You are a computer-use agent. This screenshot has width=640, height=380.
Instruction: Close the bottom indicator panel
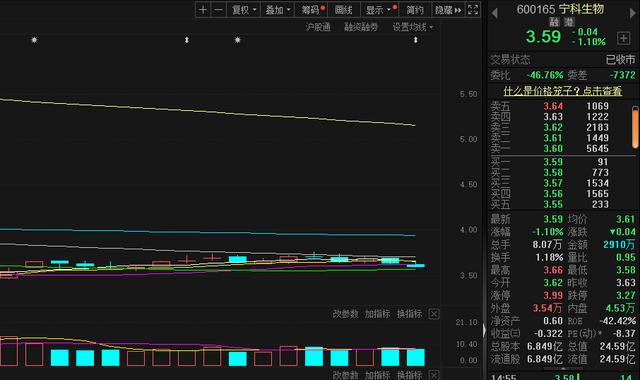[x=434, y=375]
